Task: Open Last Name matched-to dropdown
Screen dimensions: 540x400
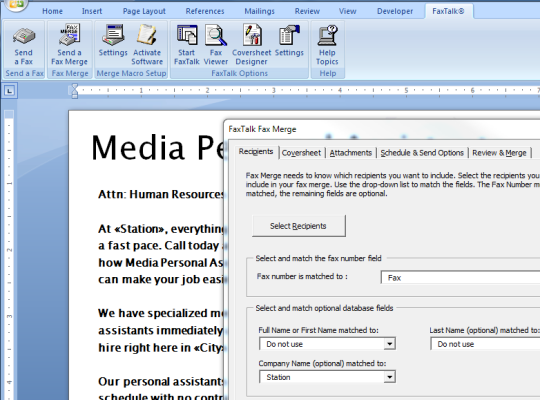Action: pyautogui.click(x=485, y=344)
